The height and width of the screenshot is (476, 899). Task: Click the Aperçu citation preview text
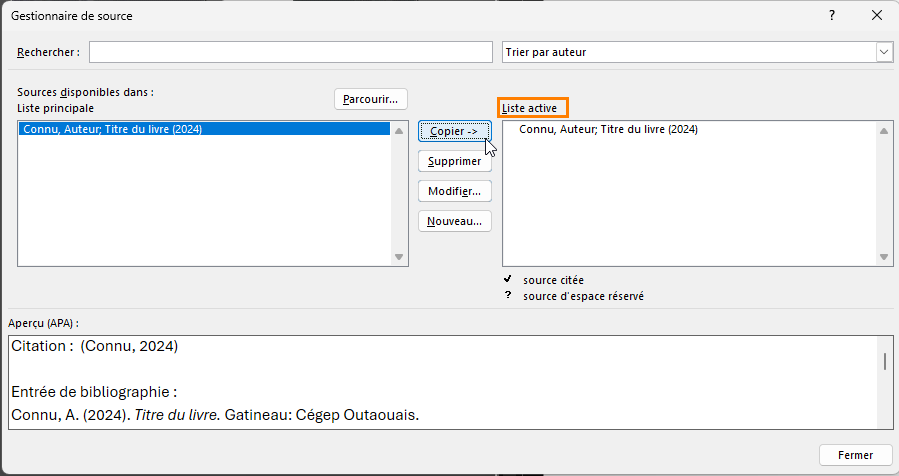coord(95,347)
